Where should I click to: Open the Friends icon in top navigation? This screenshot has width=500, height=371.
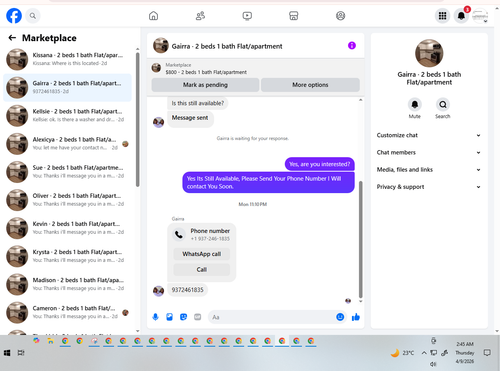point(200,16)
